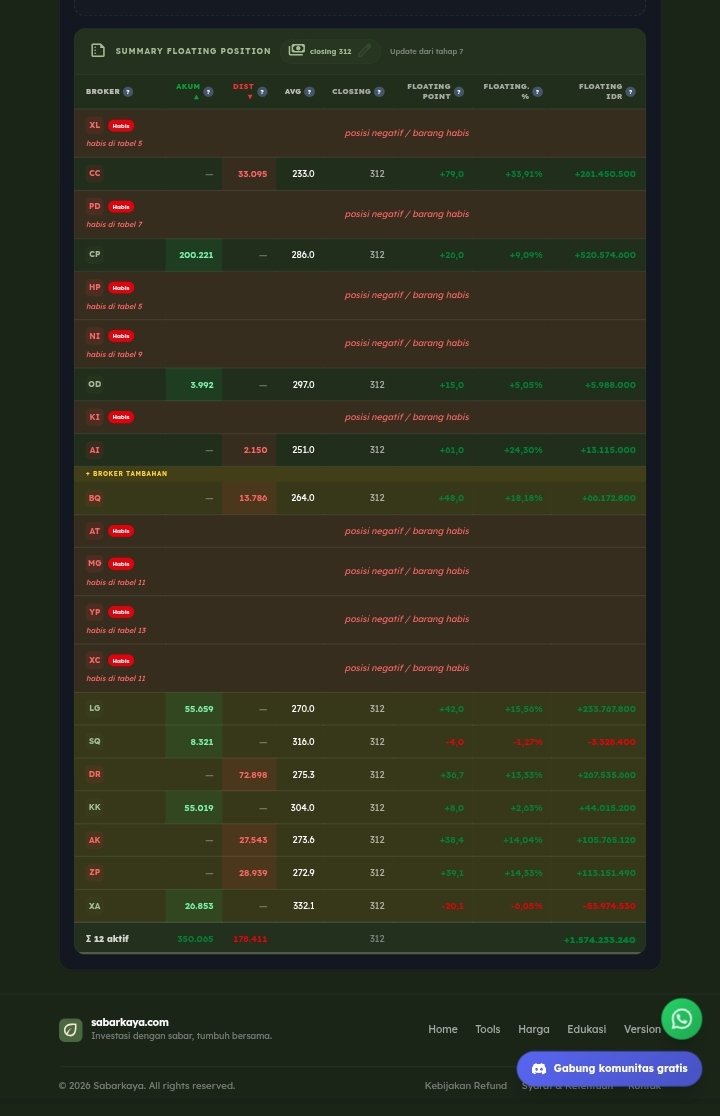Image resolution: width=720 pixels, height=1116 pixels.
Task: Open help tooltip next to DIST header
Action: tap(263, 92)
